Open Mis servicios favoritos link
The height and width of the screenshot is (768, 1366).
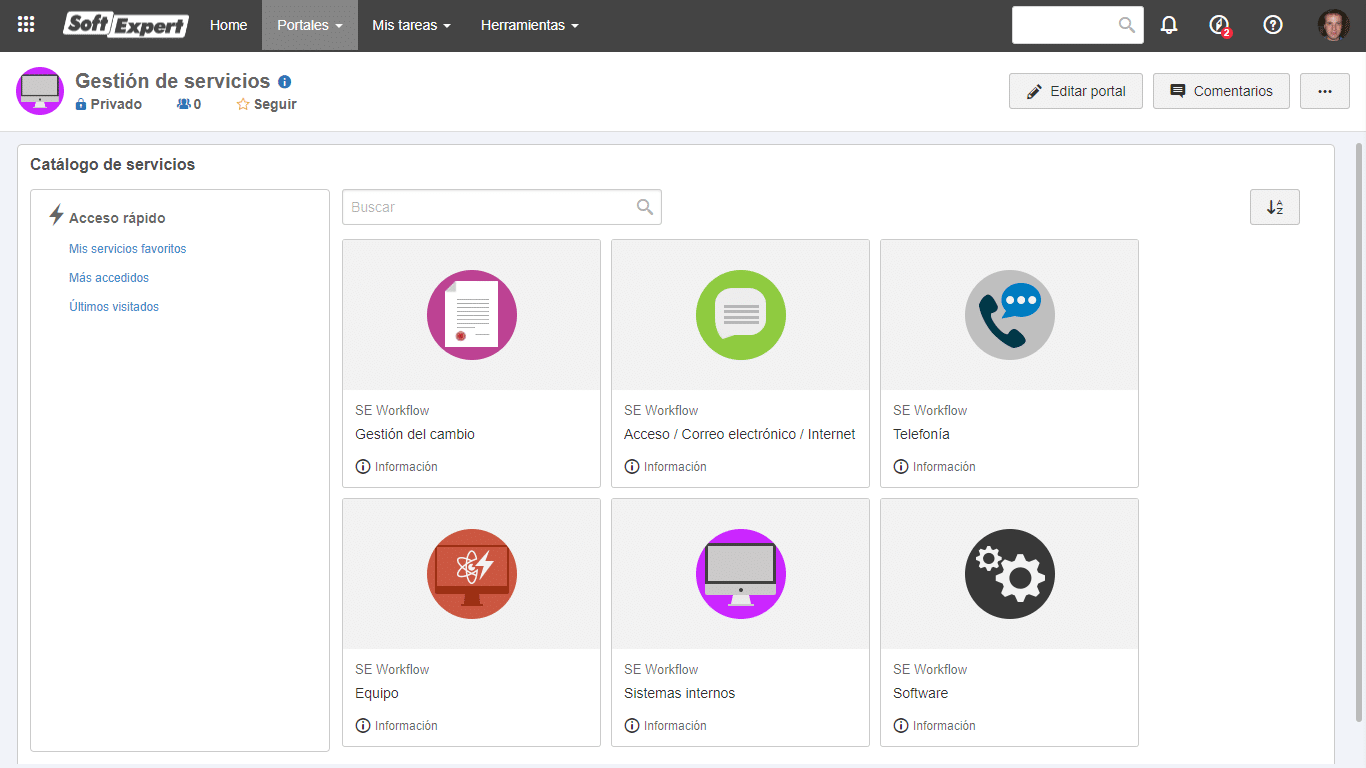pyautogui.click(x=128, y=249)
